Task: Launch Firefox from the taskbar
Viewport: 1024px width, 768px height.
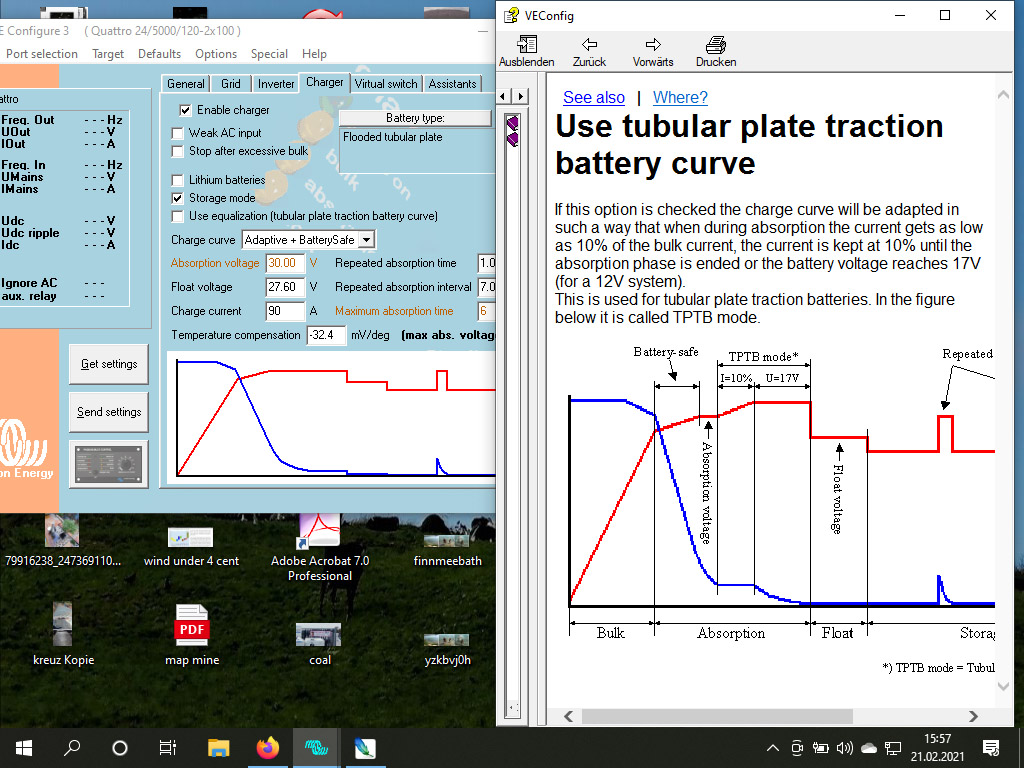Action: click(x=267, y=747)
